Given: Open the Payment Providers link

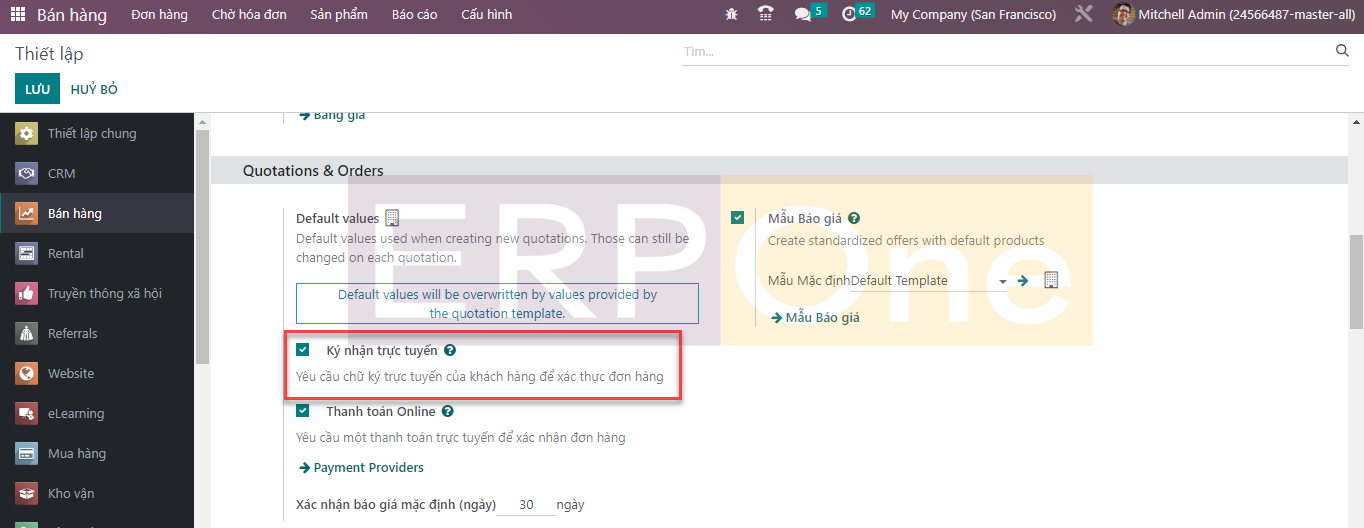Looking at the screenshot, I should [x=368, y=468].
